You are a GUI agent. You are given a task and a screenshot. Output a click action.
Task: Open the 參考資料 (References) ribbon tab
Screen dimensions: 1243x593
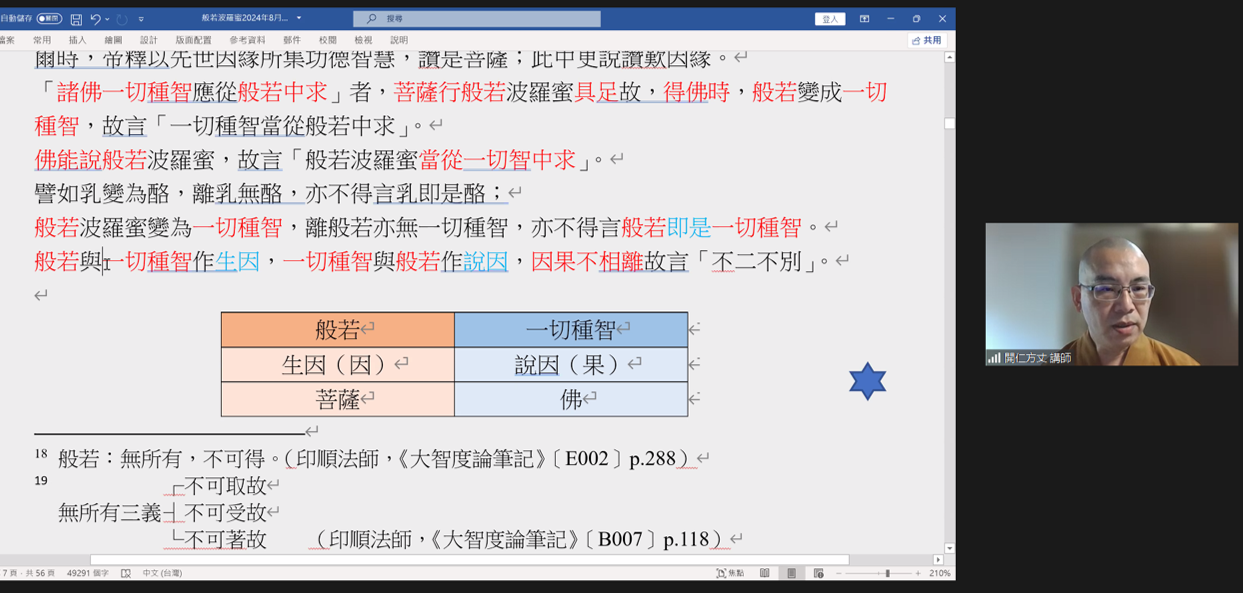[247, 40]
